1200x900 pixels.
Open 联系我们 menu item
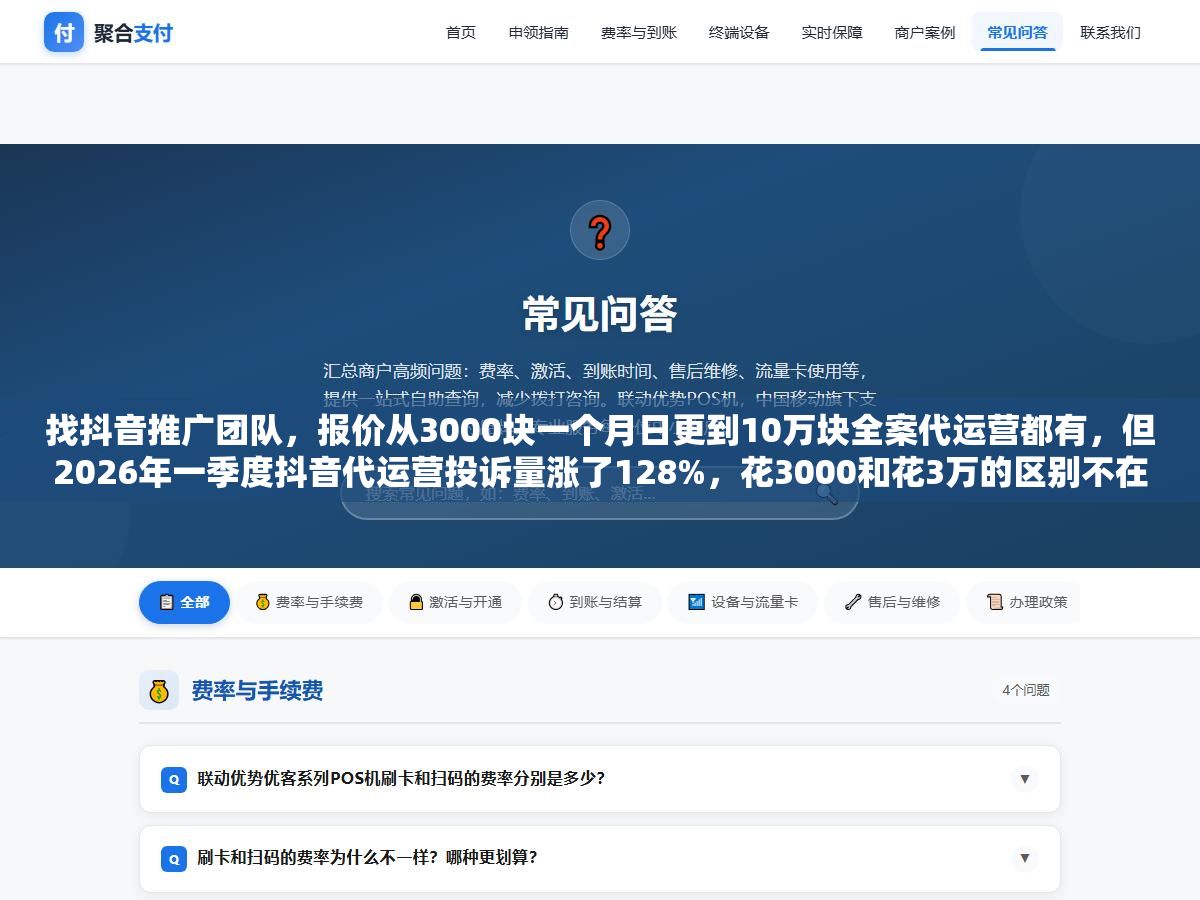click(1110, 32)
